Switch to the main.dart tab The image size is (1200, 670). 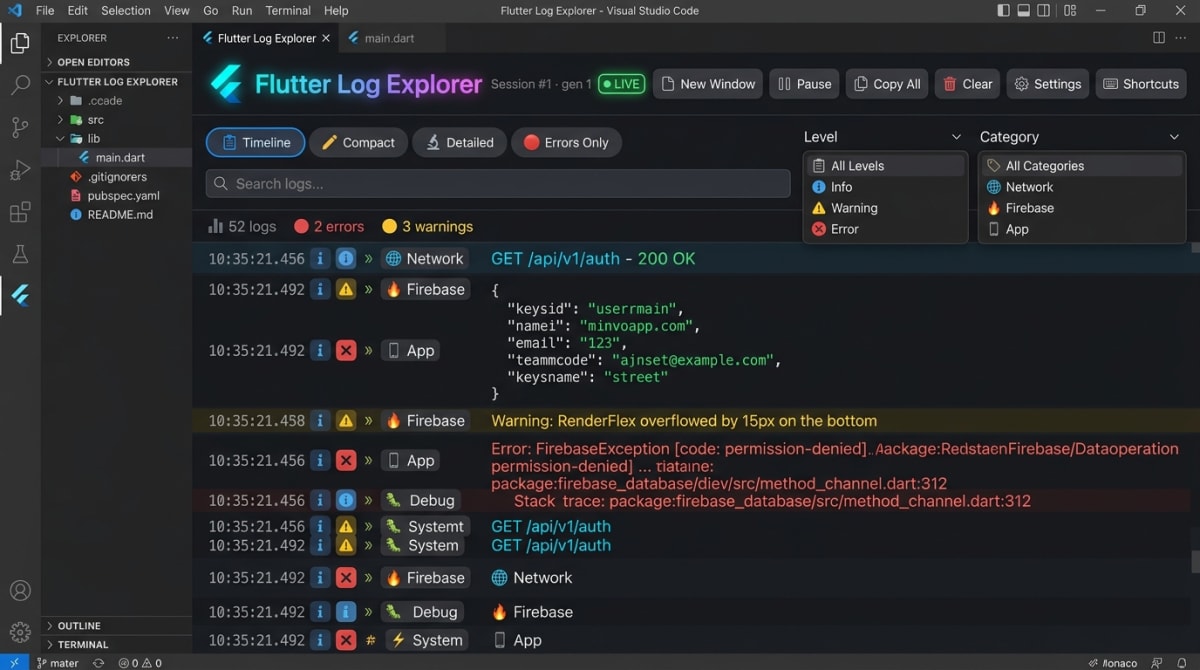click(390, 38)
